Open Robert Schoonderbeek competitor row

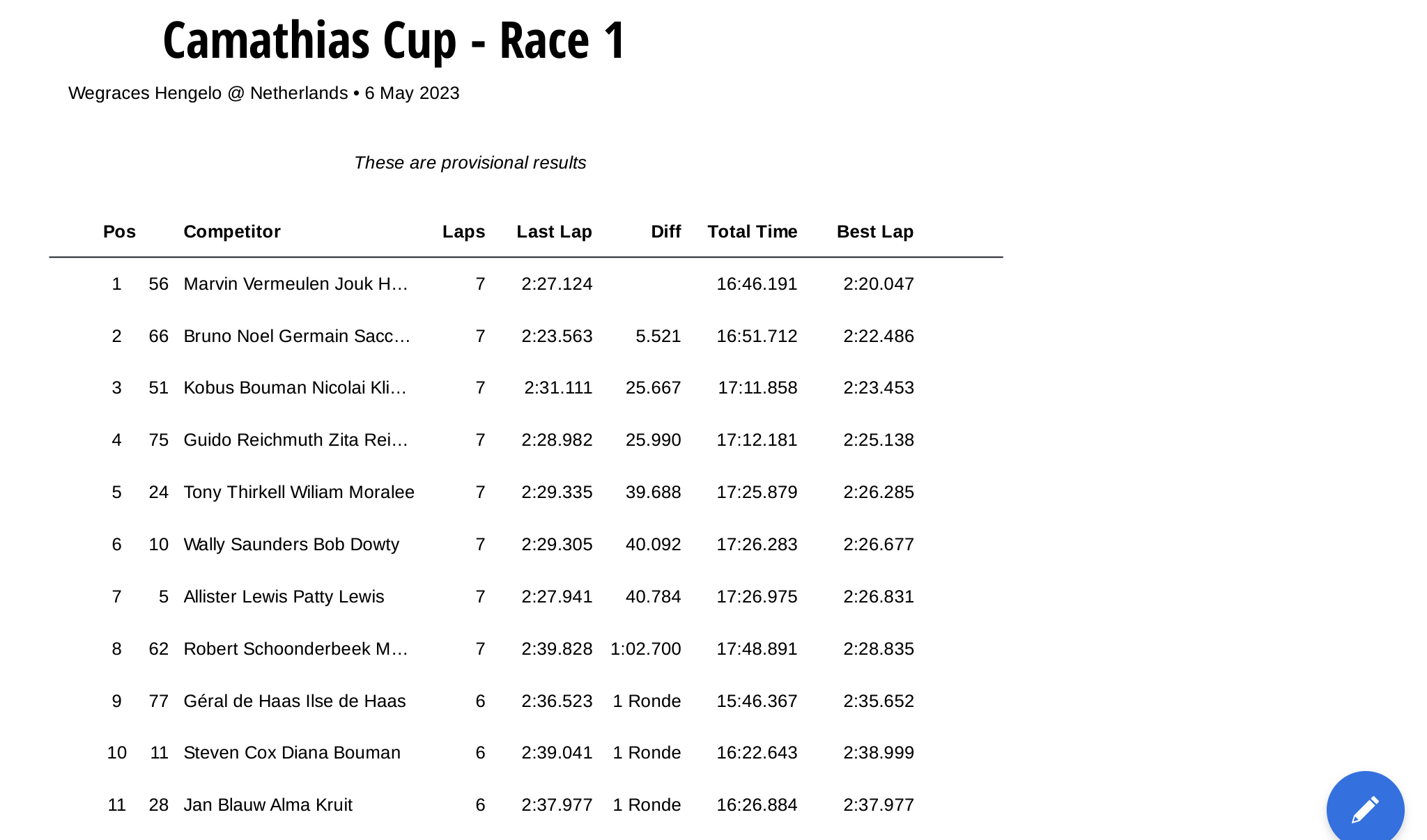pyautogui.click(x=526, y=649)
